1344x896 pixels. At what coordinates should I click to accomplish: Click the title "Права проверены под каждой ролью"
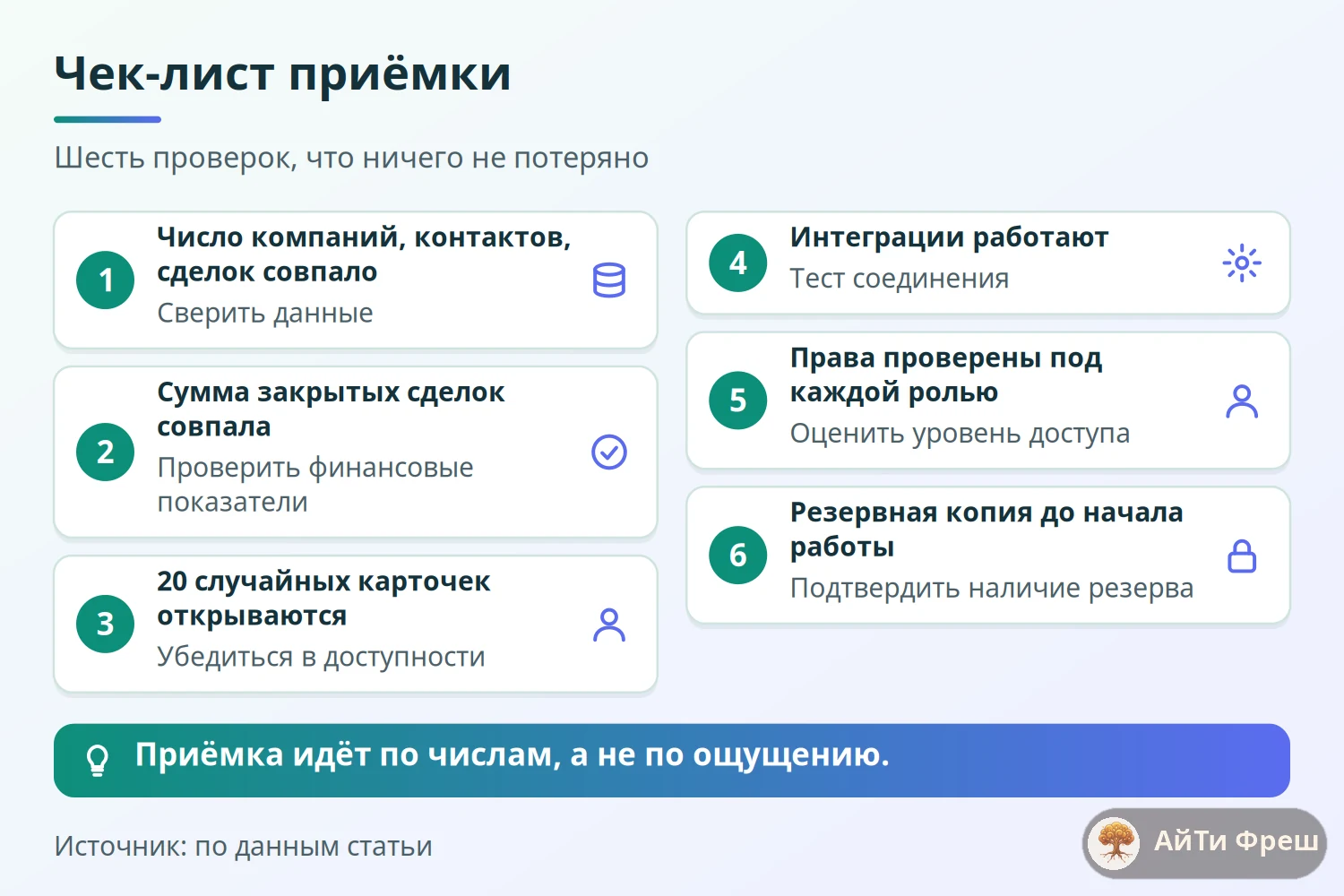[946, 375]
